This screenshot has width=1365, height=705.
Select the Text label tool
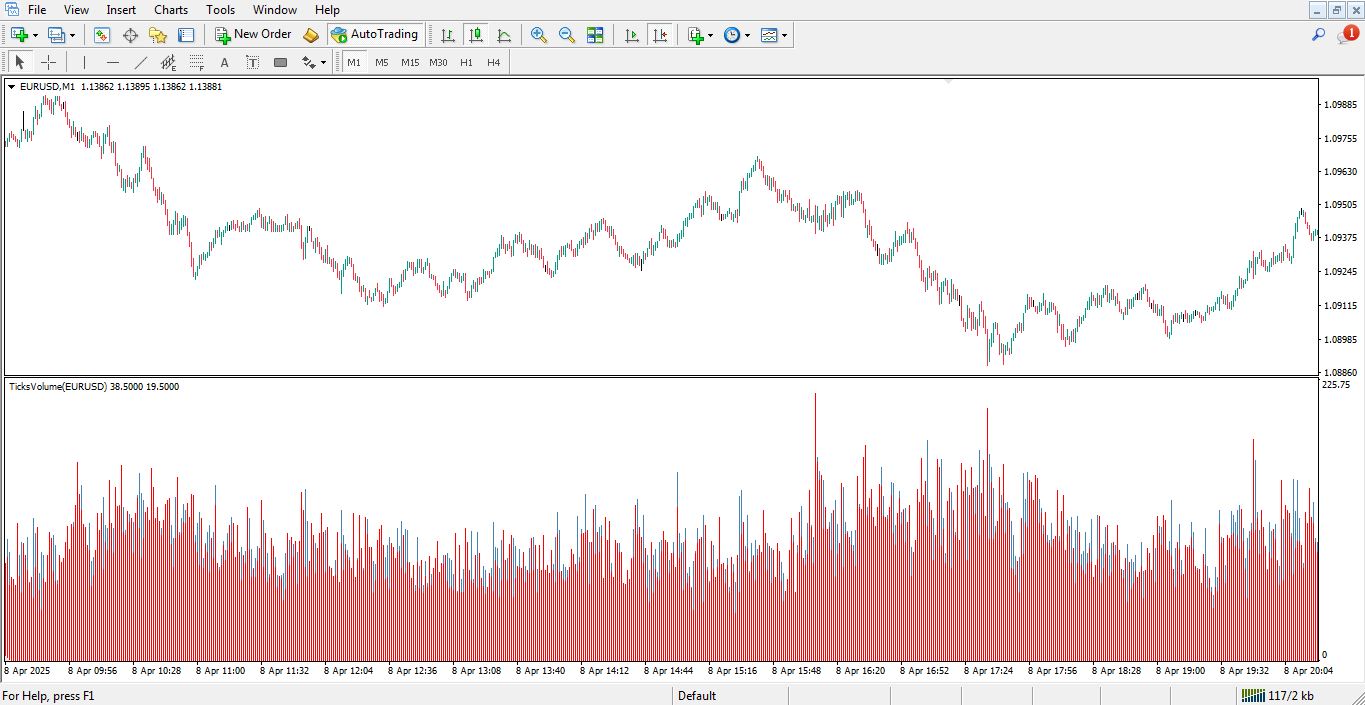coord(253,62)
